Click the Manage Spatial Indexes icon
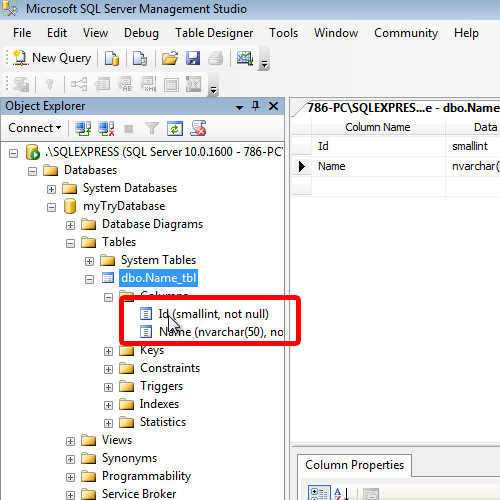Image resolution: width=500 pixels, height=500 pixels. tap(194, 84)
